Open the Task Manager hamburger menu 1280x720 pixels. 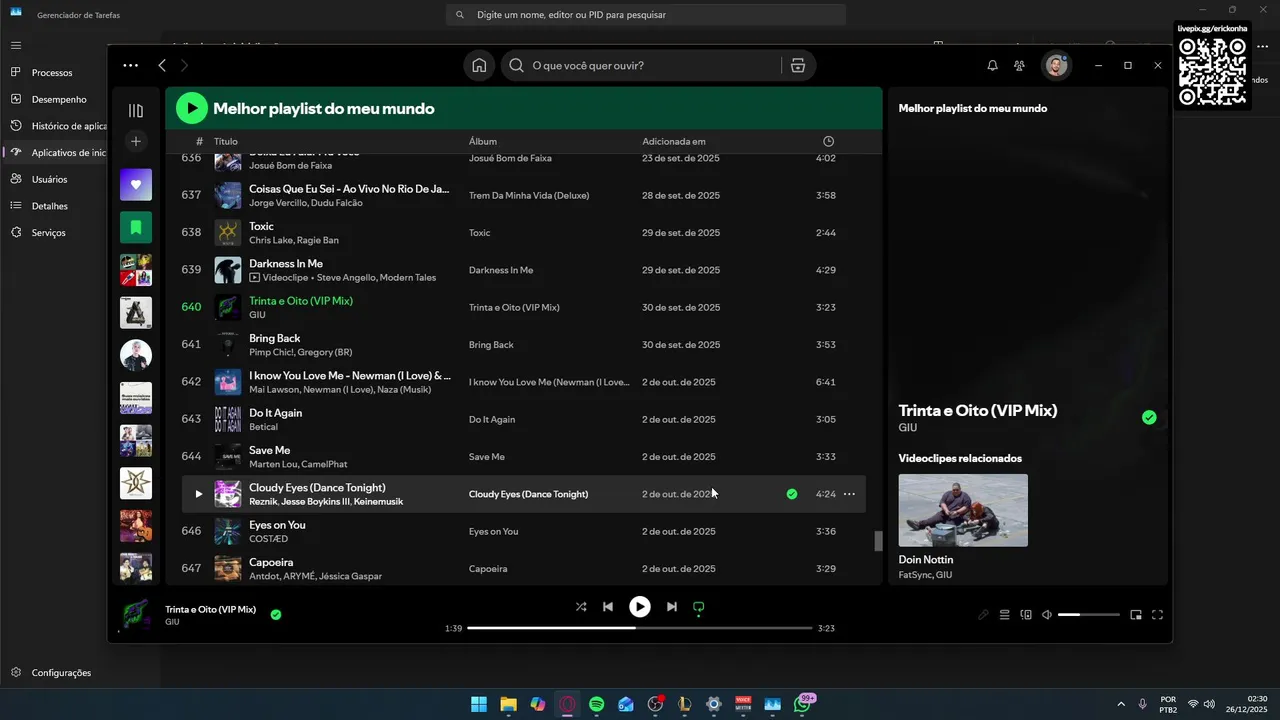point(16,45)
